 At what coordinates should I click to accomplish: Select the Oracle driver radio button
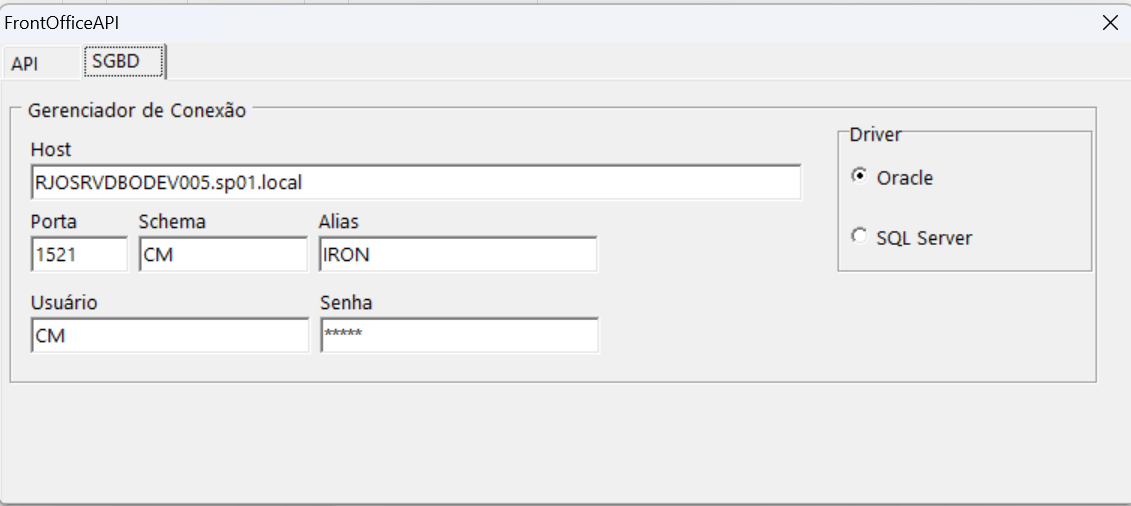pos(859,176)
